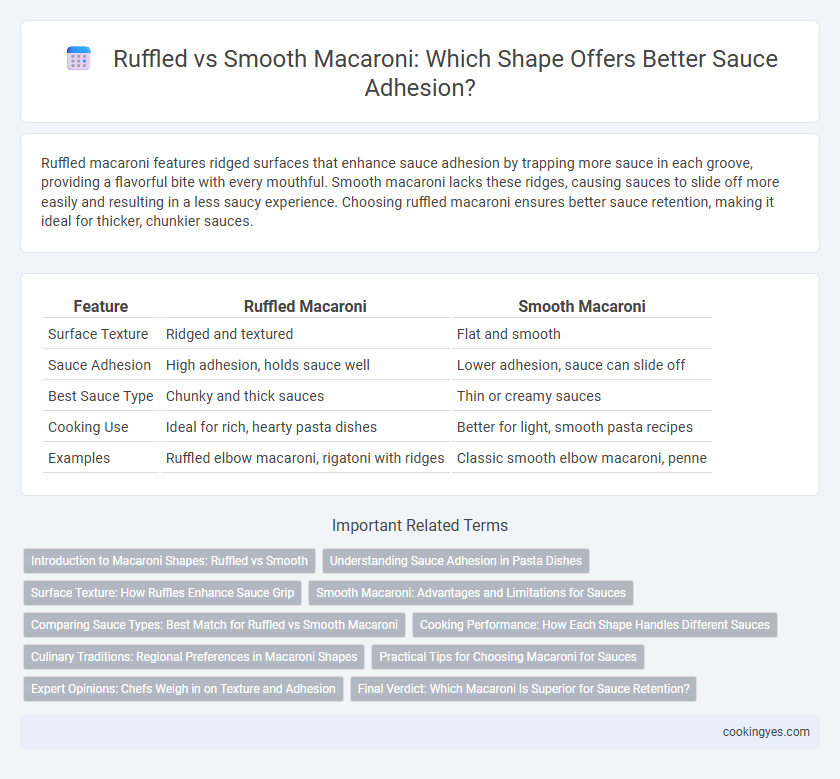The height and width of the screenshot is (779, 840).
Task: Select cell 'Classic smooth elbow macaroni, penne'
Action: tap(582, 458)
